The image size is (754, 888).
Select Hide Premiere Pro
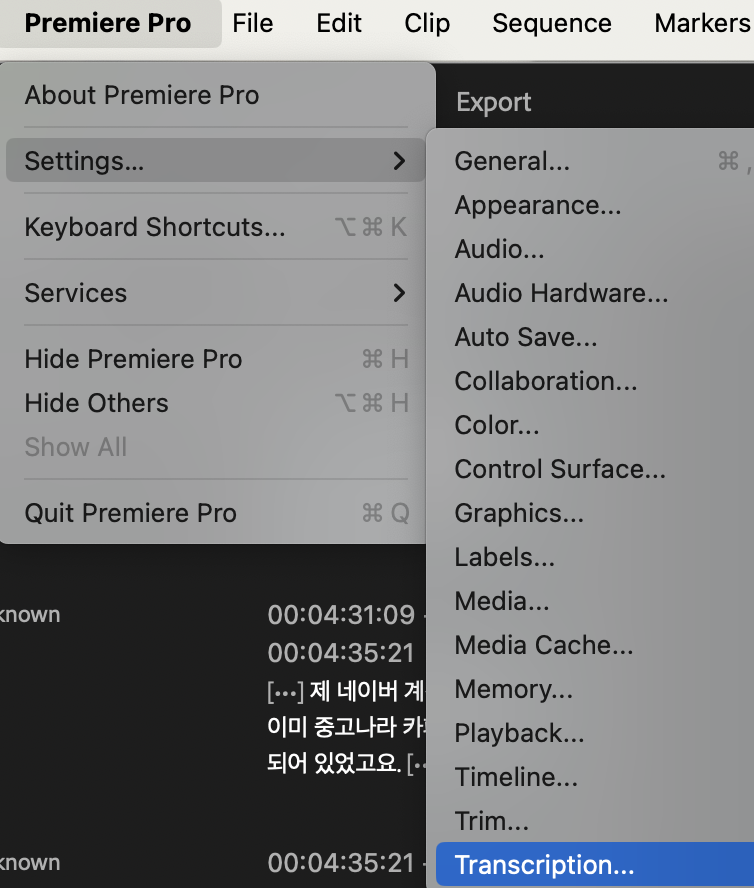(x=215, y=359)
